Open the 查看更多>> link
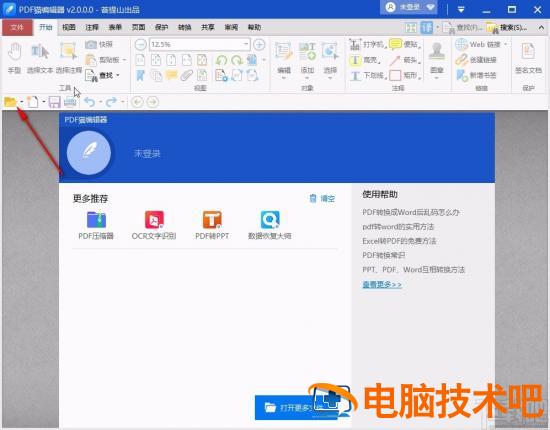The width and height of the screenshot is (550, 430). pos(382,284)
